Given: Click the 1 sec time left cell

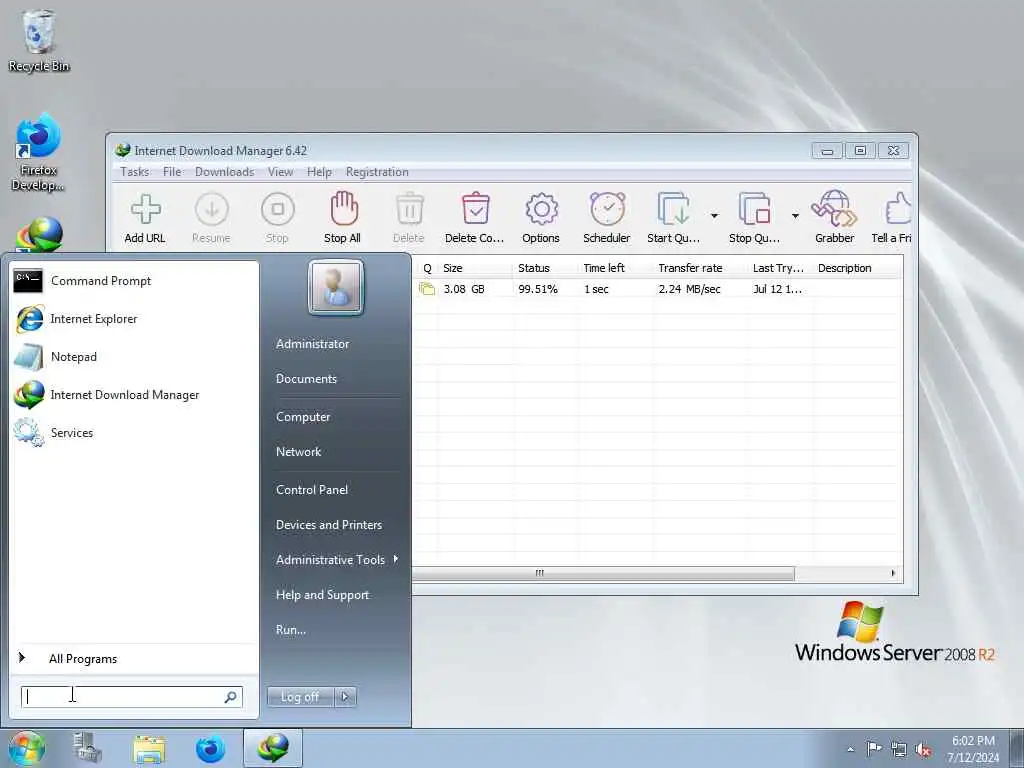Looking at the screenshot, I should point(596,289).
